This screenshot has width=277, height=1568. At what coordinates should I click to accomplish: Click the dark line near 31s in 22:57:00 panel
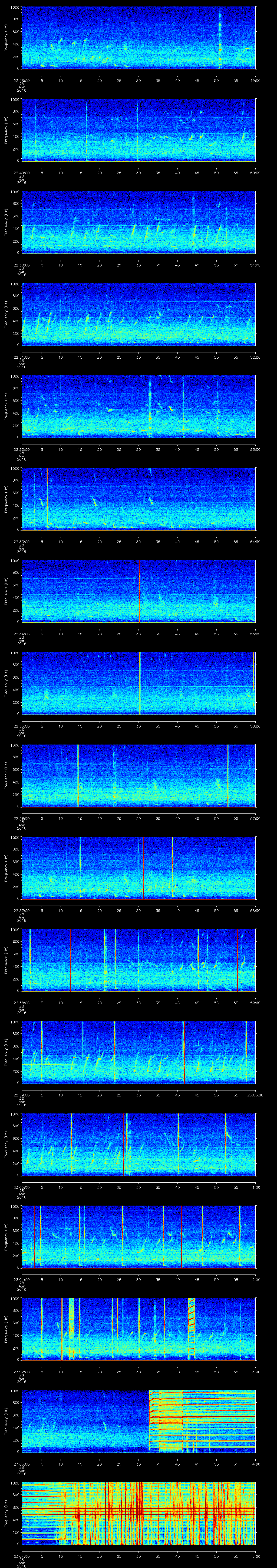(x=143, y=868)
